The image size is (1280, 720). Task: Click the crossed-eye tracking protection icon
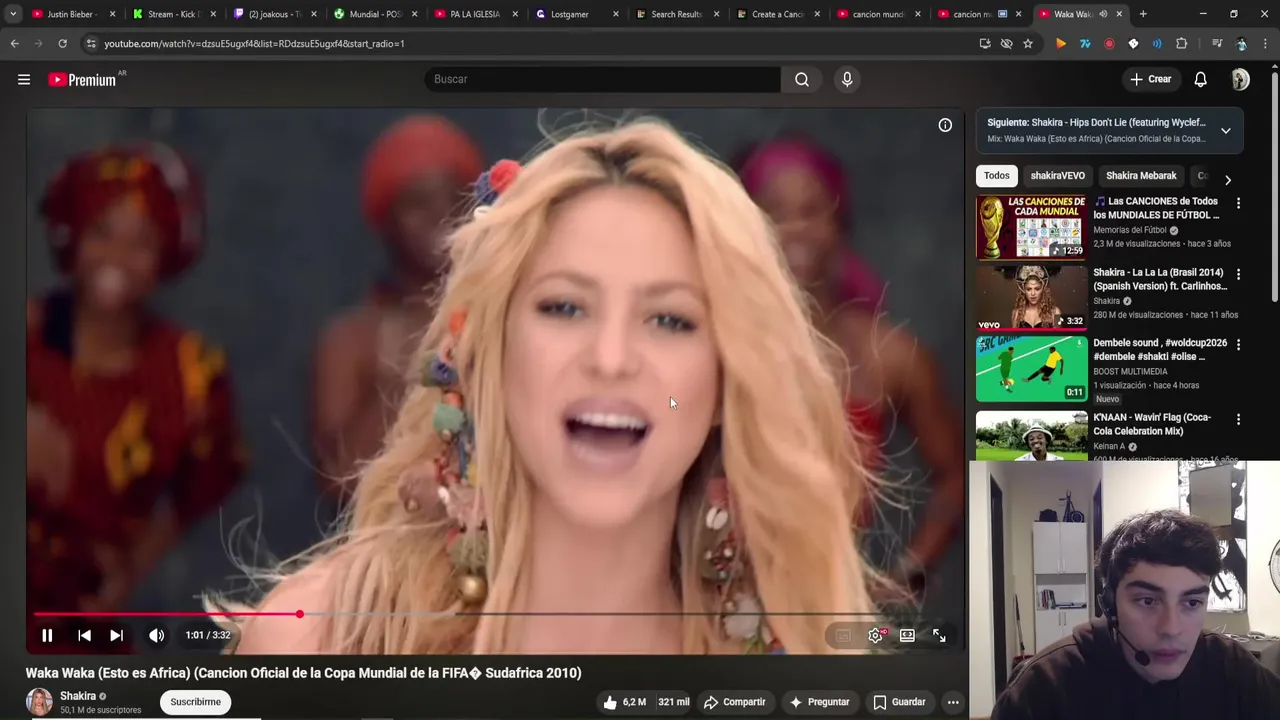tap(1006, 44)
